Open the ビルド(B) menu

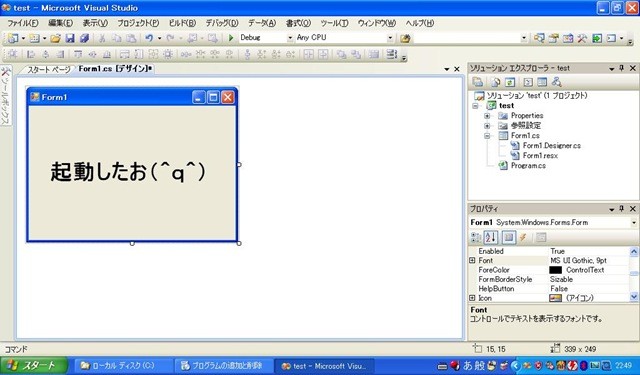pyautogui.click(x=182, y=23)
